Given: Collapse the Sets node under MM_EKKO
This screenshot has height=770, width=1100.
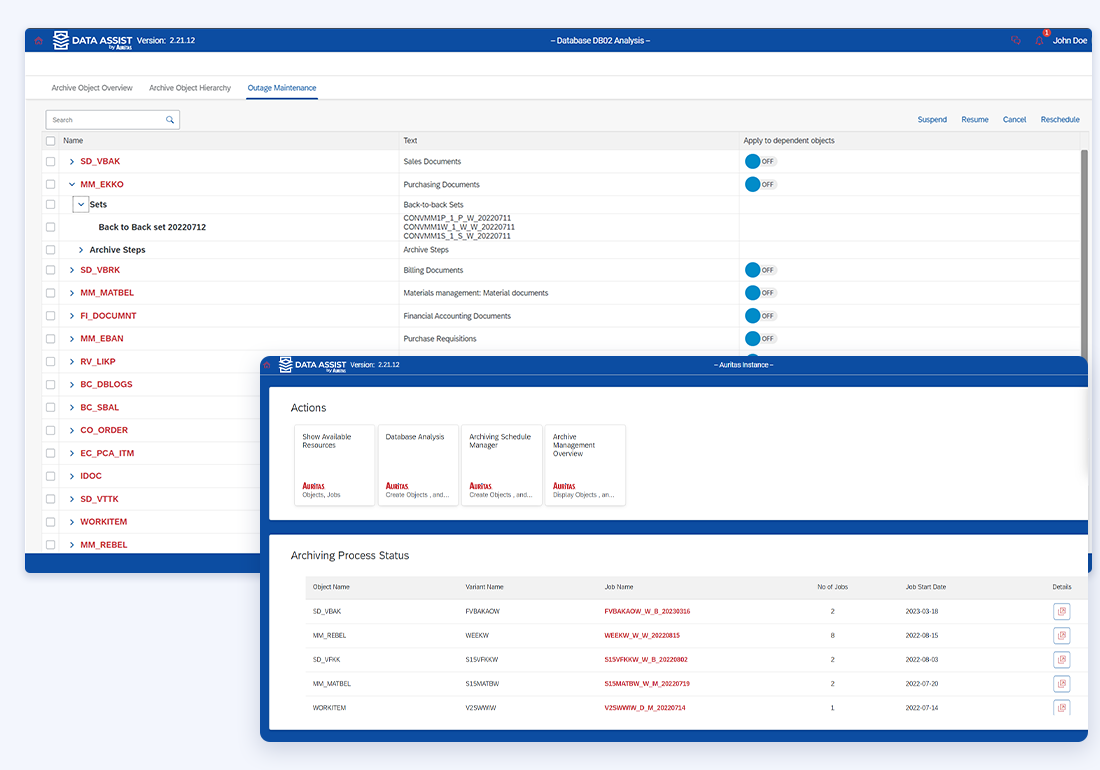Looking at the screenshot, I should coord(81,205).
